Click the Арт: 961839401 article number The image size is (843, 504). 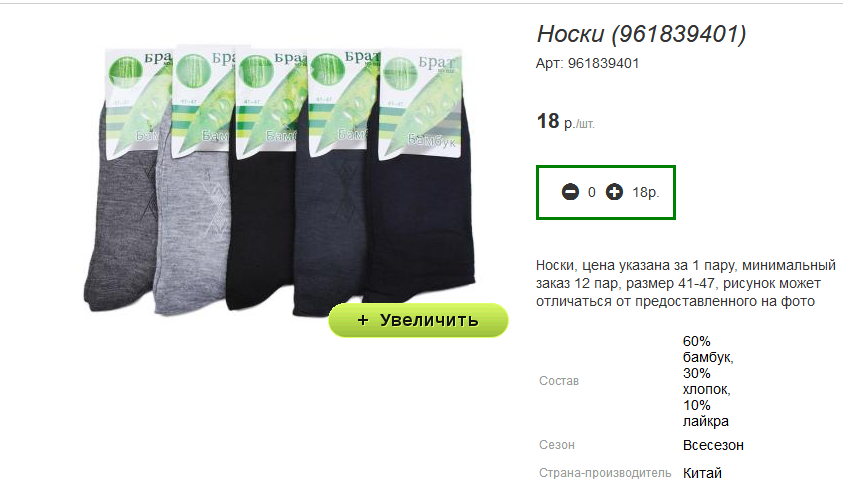coord(587,63)
